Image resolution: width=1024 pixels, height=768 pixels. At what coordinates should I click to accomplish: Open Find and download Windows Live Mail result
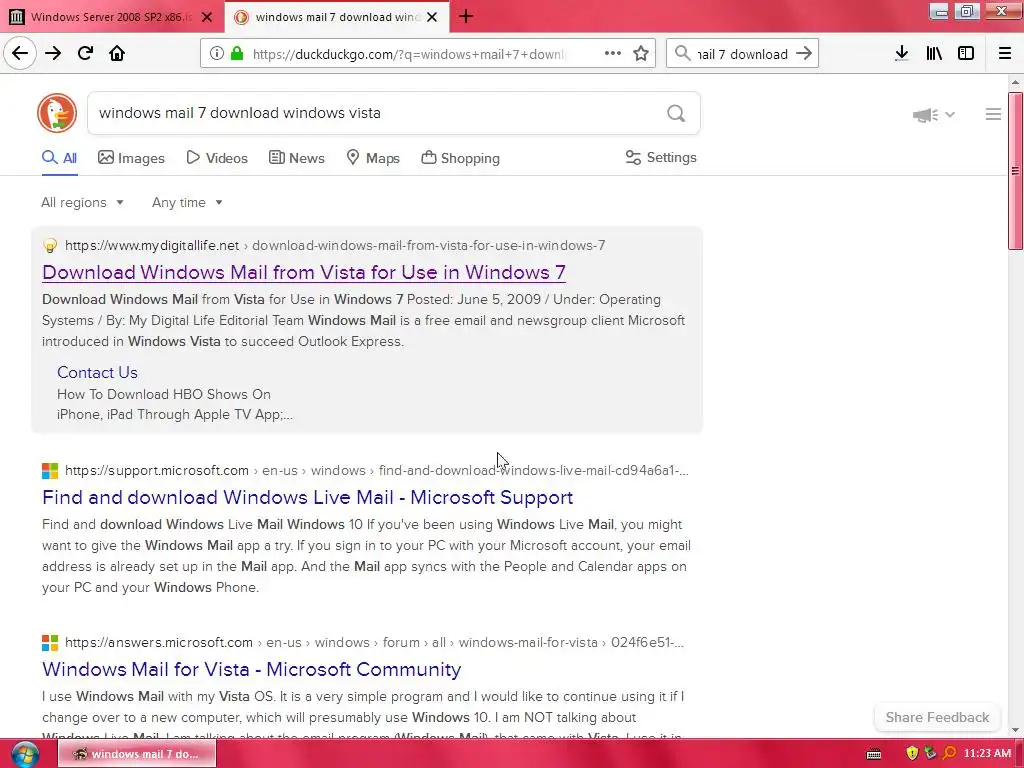(x=308, y=498)
